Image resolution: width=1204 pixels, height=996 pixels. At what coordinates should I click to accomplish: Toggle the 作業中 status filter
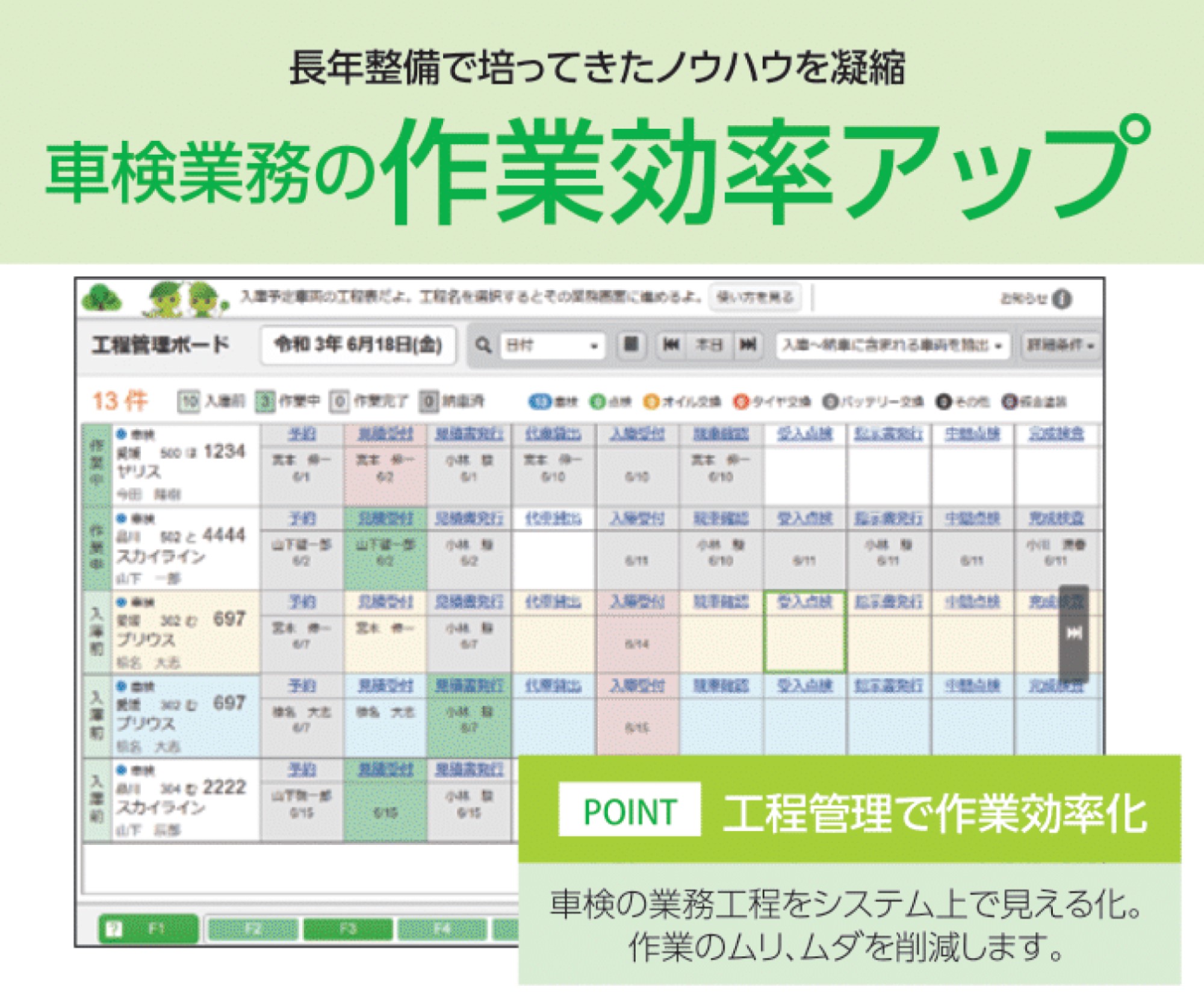click(265, 401)
